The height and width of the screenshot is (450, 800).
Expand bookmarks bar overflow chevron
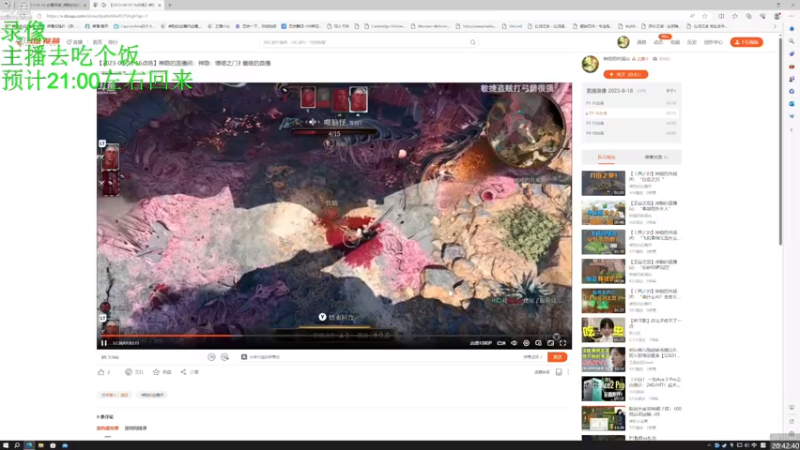(x=774, y=26)
